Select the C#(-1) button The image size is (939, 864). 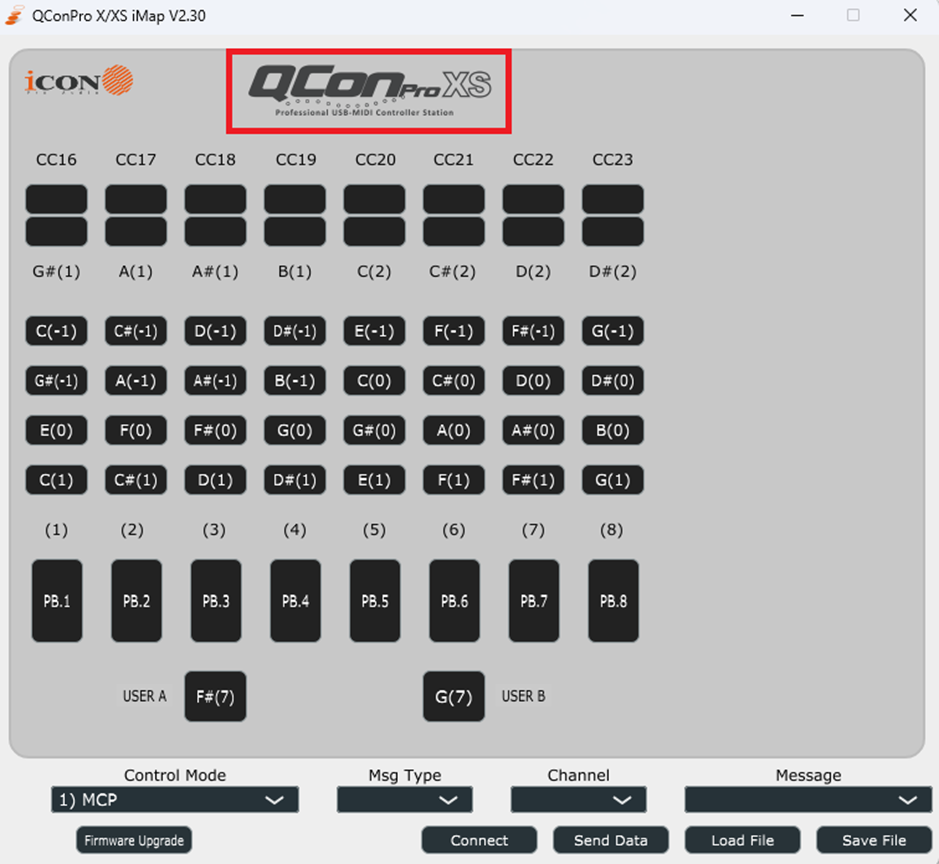136,331
